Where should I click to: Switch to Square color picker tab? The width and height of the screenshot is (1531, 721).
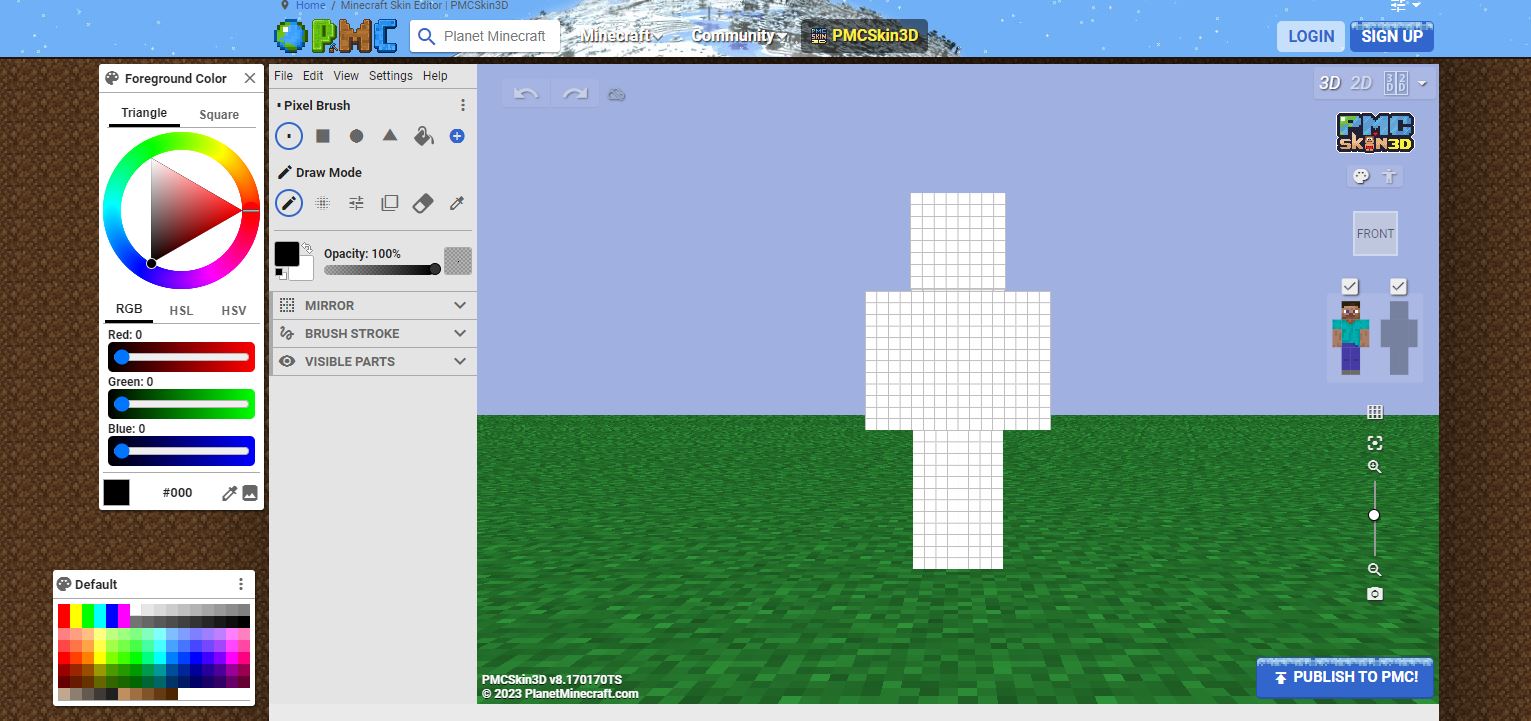click(219, 114)
